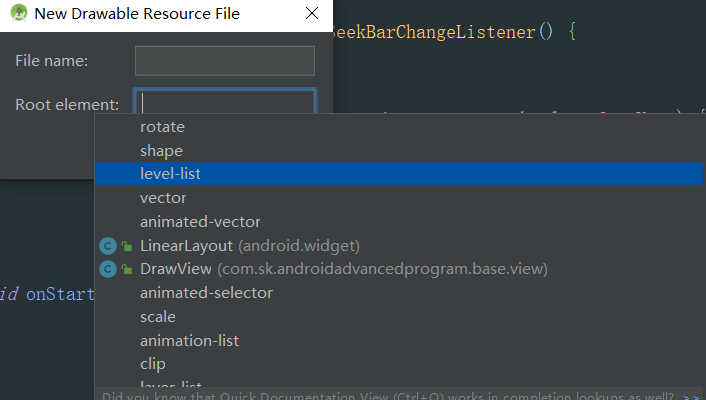Screen dimensions: 706x400
Task: Select rotate from the completion list
Action: coord(162,127)
